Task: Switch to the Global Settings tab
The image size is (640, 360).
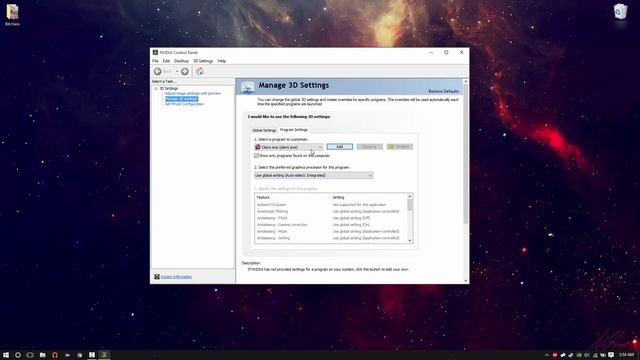Action: pos(264,130)
